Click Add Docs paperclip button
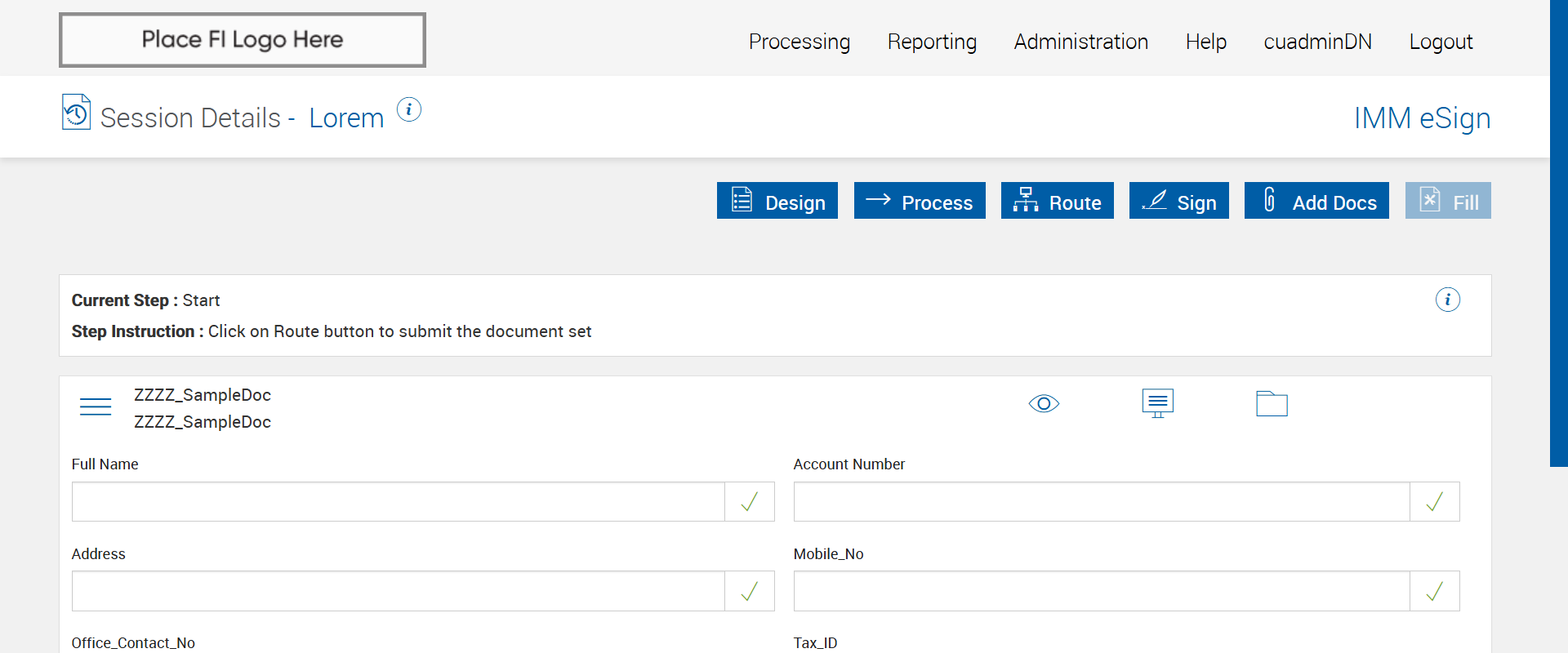This screenshot has width=1568, height=653. pos(1316,201)
